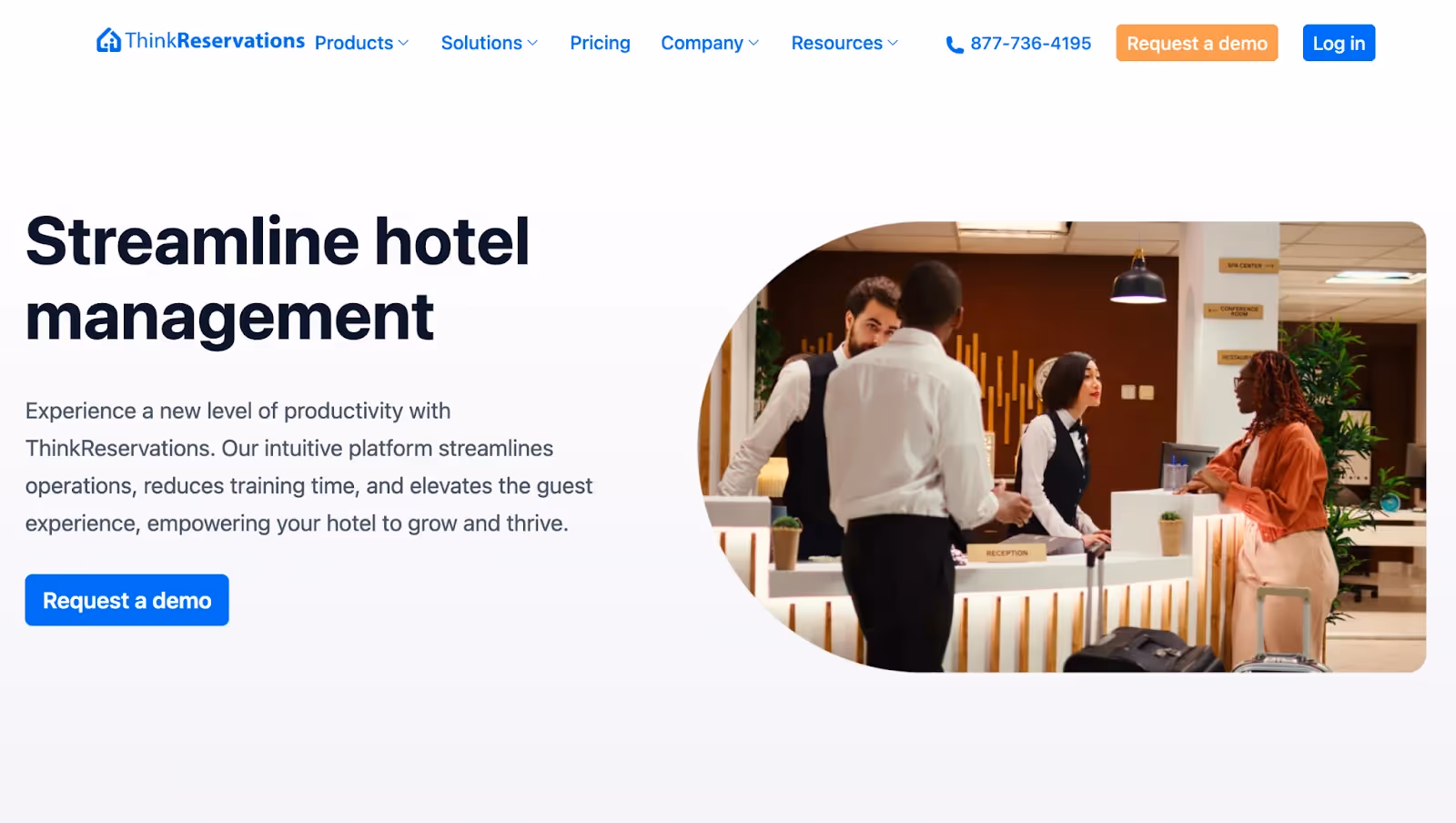Click the ThinkReservations house logo icon
1456x823 pixels.
coord(108,40)
